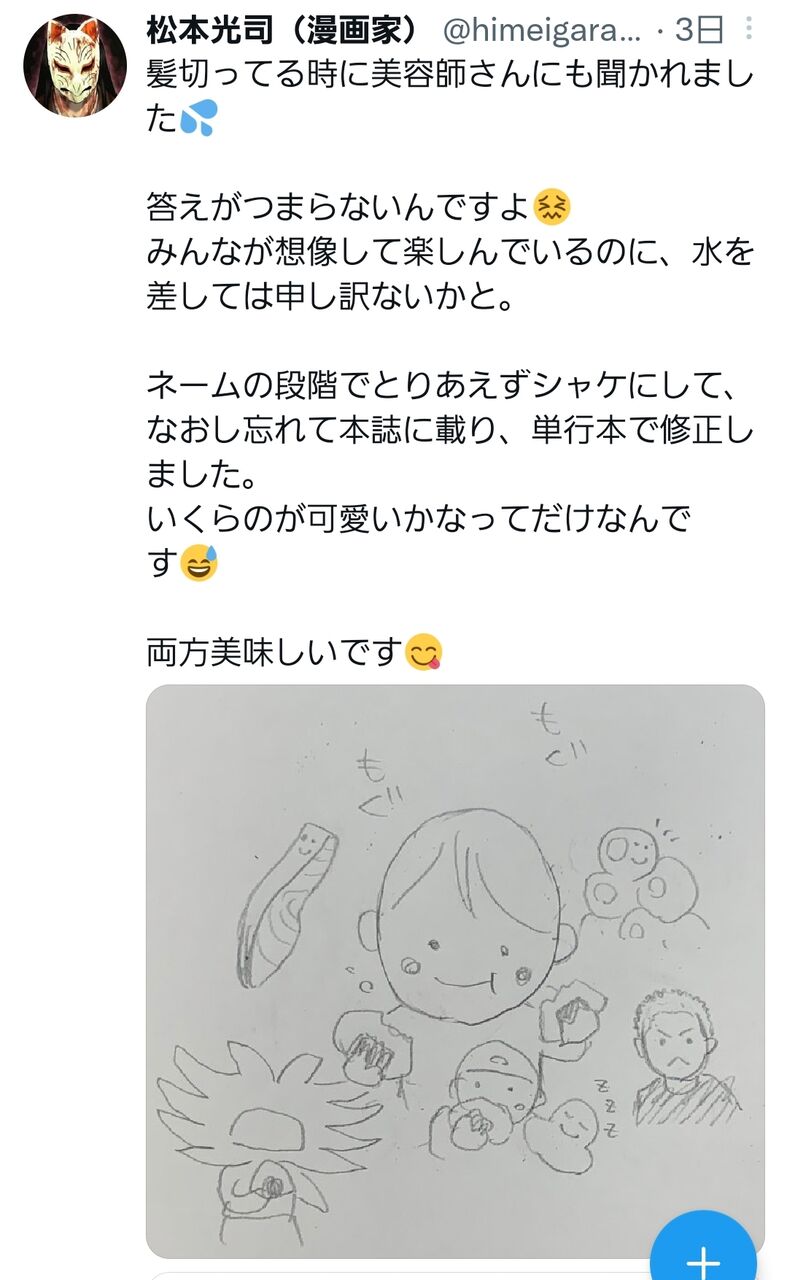The width and height of the screenshot is (787, 1280).
Task: Click the yum face emoji
Action: 425,653
